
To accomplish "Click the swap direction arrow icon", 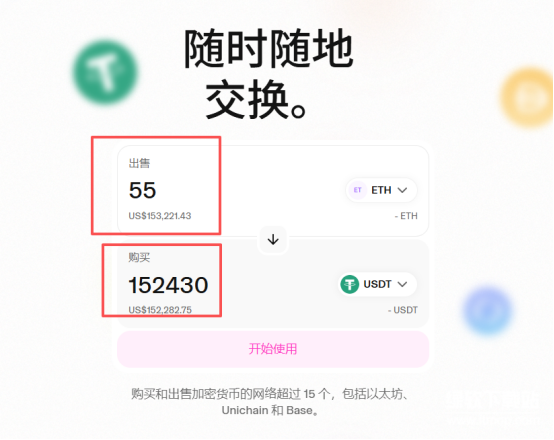I will pos(273,240).
